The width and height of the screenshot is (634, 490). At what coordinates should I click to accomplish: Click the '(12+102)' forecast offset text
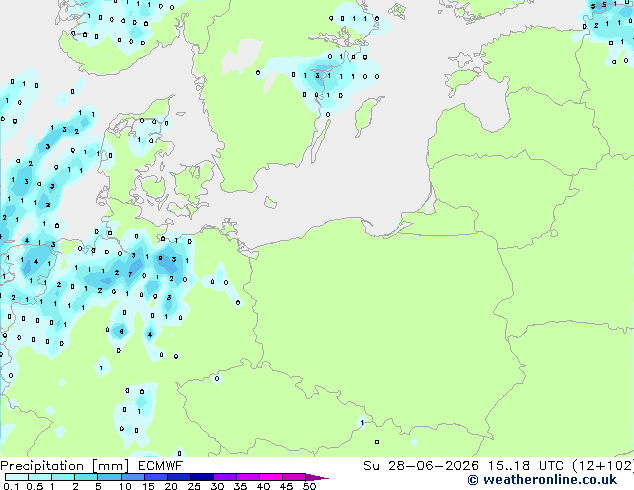[603, 466]
